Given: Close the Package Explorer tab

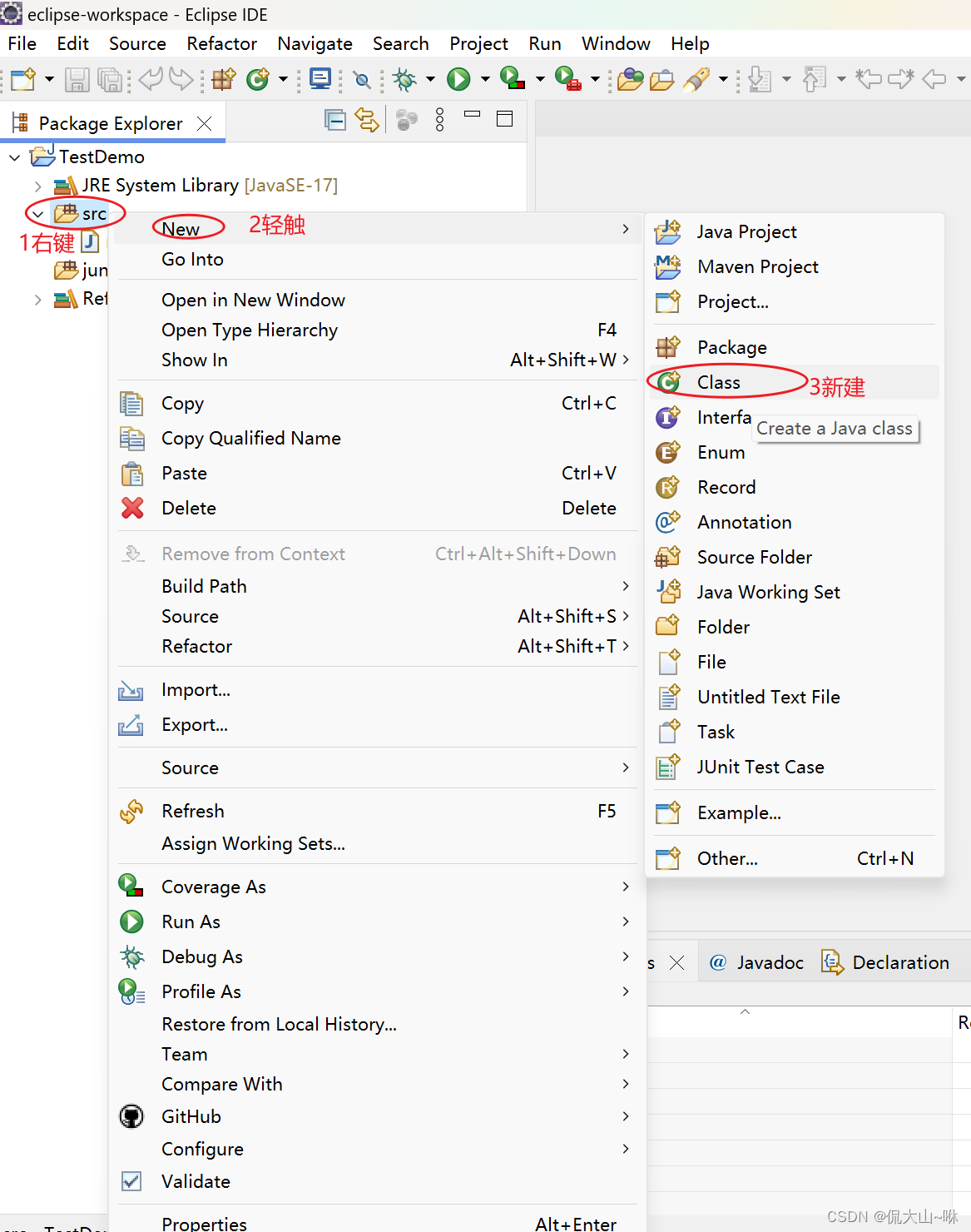Looking at the screenshot, I should tap(204, 123).
